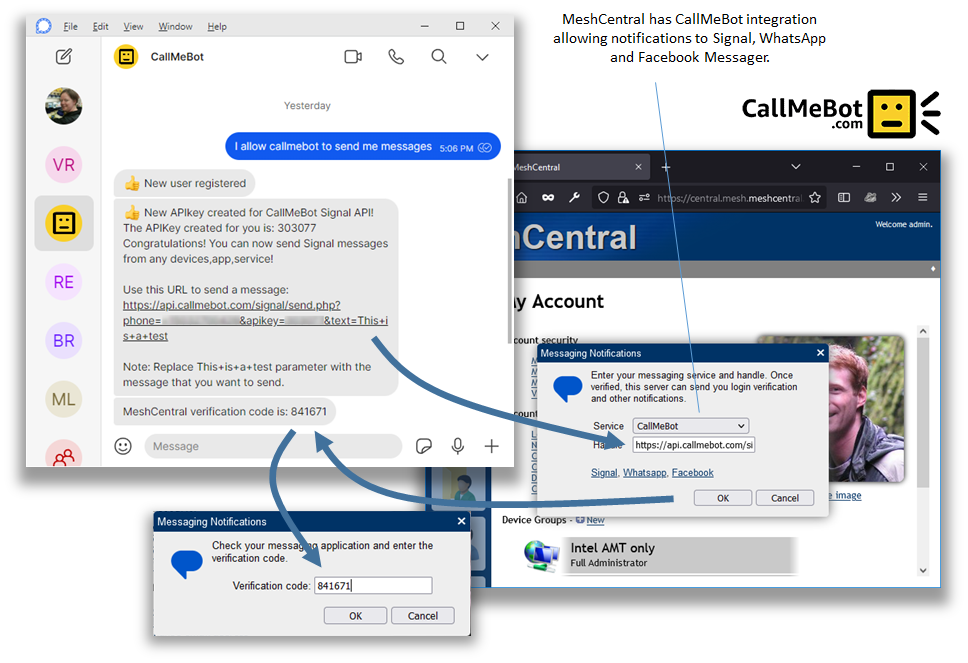This screenshot has width=968, height=663.
Task: Open the api.callmebot.com URL in message
Action: [x=232, y=305]
